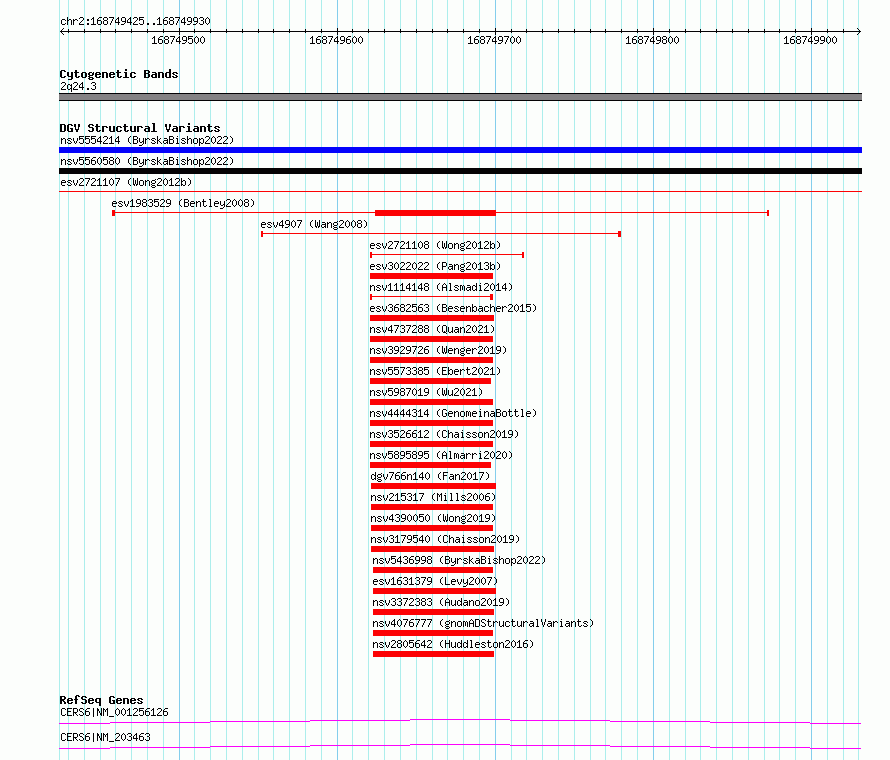
Task: Click the gray 2q24.3 cytogenetic band bar
Action: [460, 97]
